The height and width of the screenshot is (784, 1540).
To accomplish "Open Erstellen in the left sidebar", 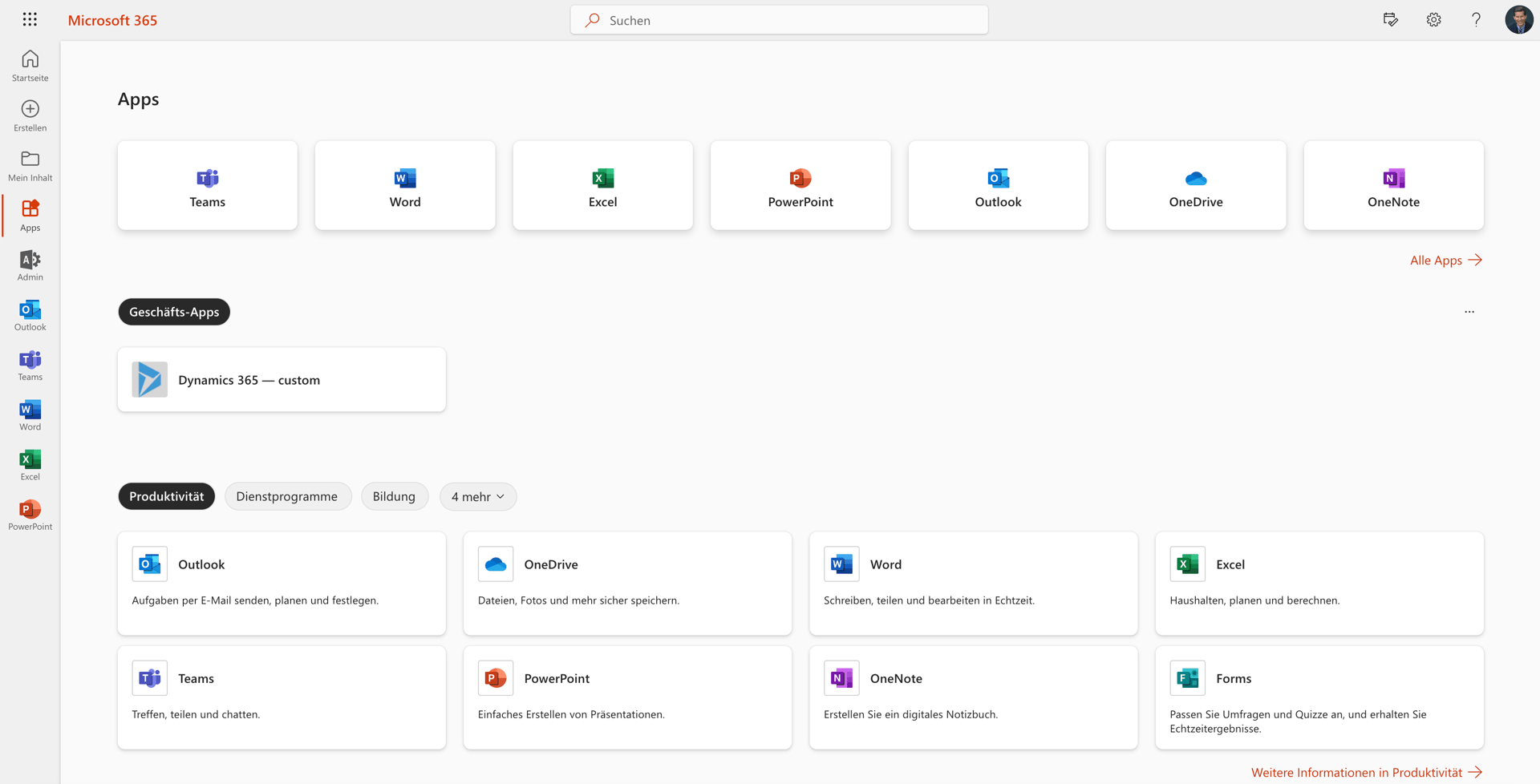I will coord(30,115).
